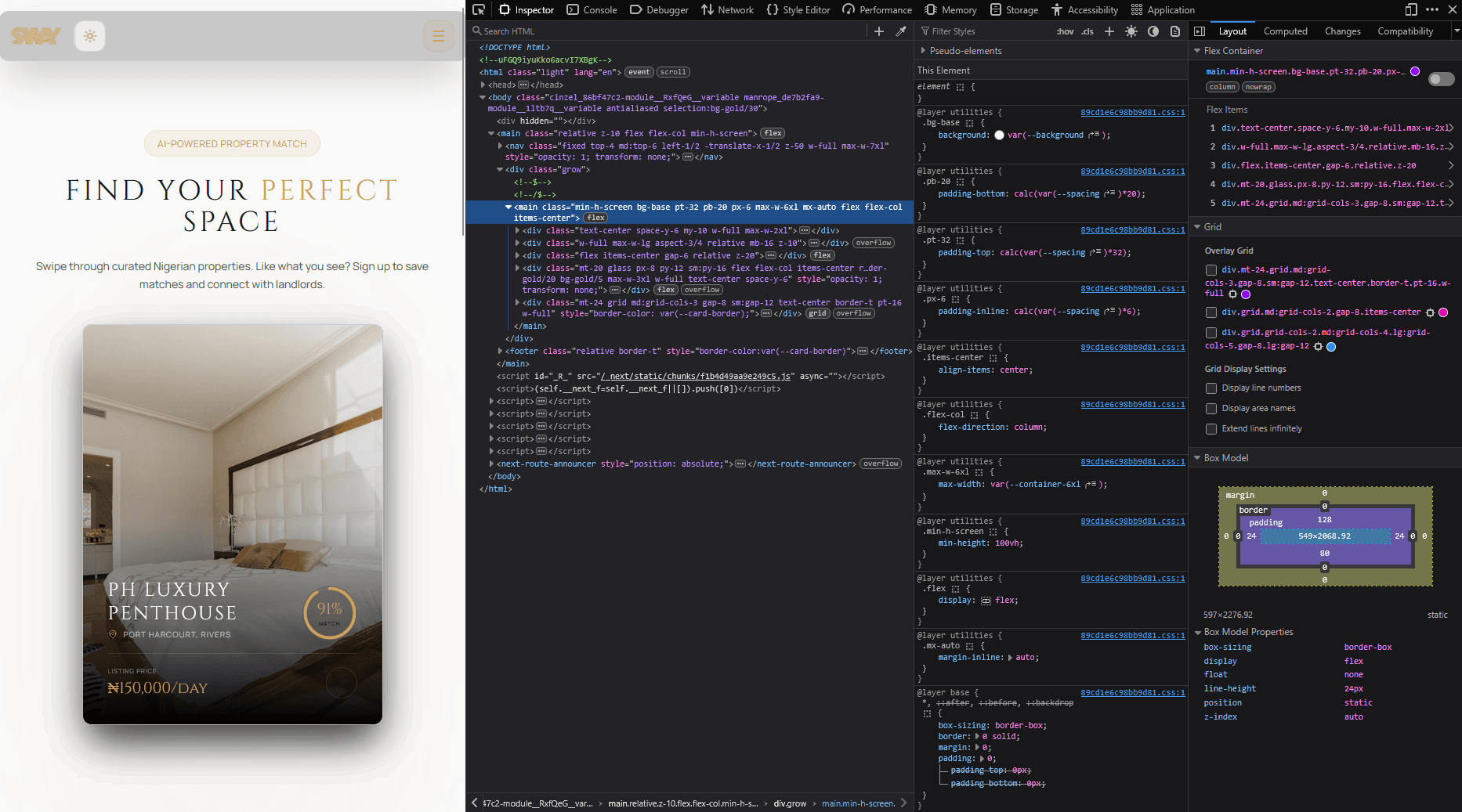The width and height of the screenshot is (1462, 812).
Task: Add a new CSS rule
Action: tap(1109, 31)
